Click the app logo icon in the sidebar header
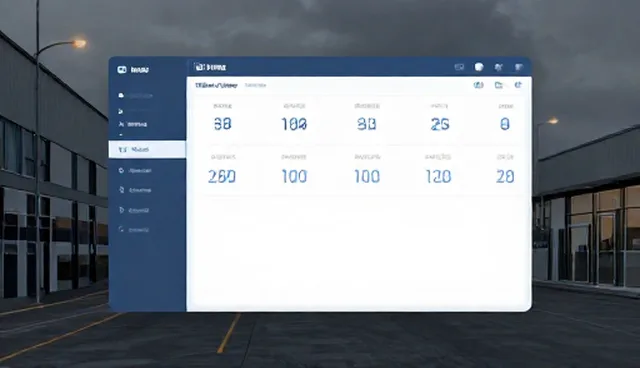This screenshot has width=640, height=368. 122,70
